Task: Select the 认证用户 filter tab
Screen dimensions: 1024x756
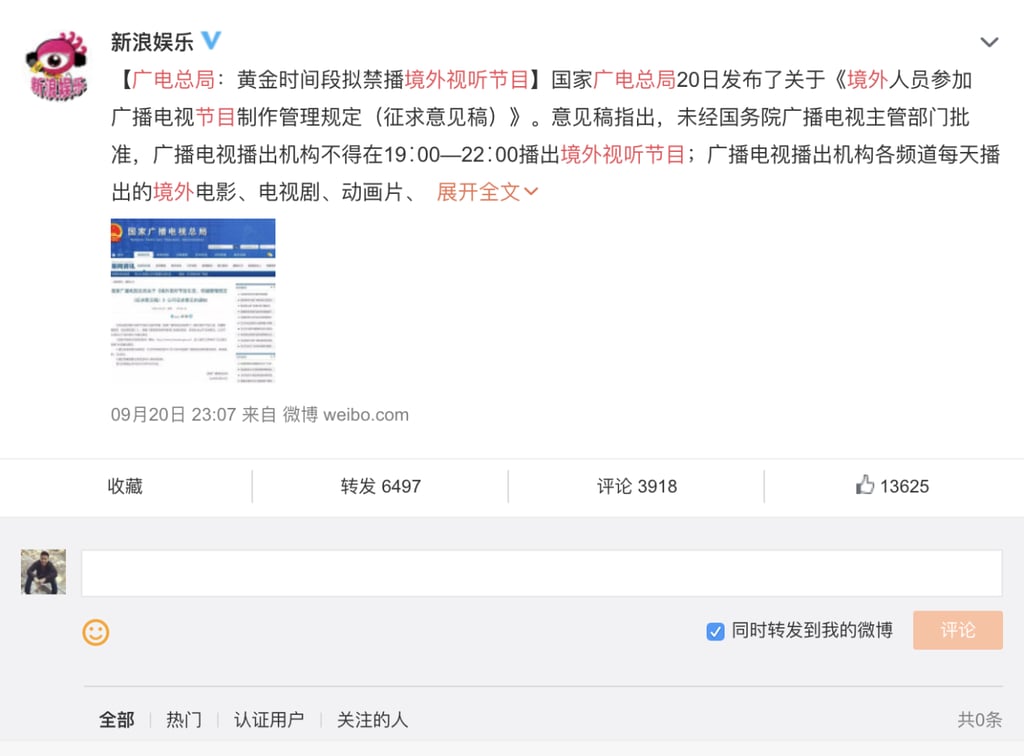Action: 268,719
